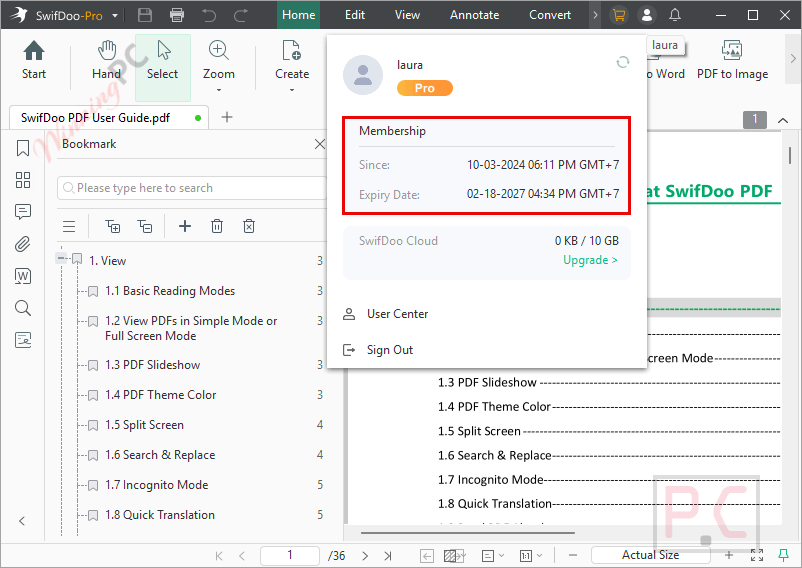Refresh membership info icon
The height and width of the screenshot is (568, 802).
(622, 62)
